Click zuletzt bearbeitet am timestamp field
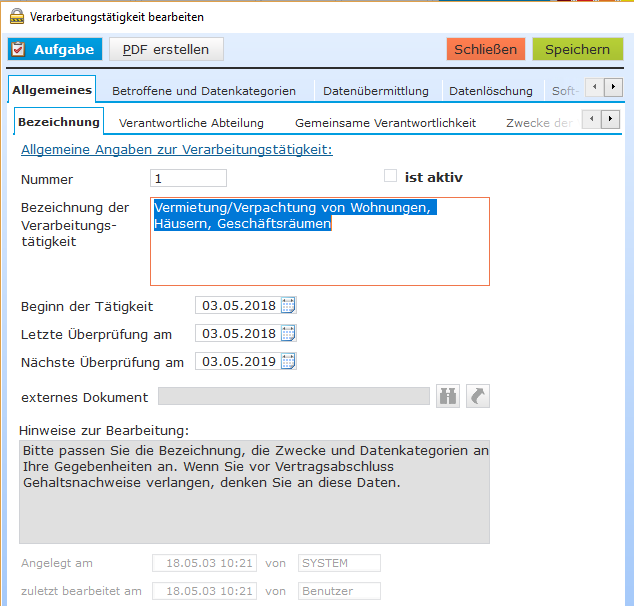 (x=205, y=591)
